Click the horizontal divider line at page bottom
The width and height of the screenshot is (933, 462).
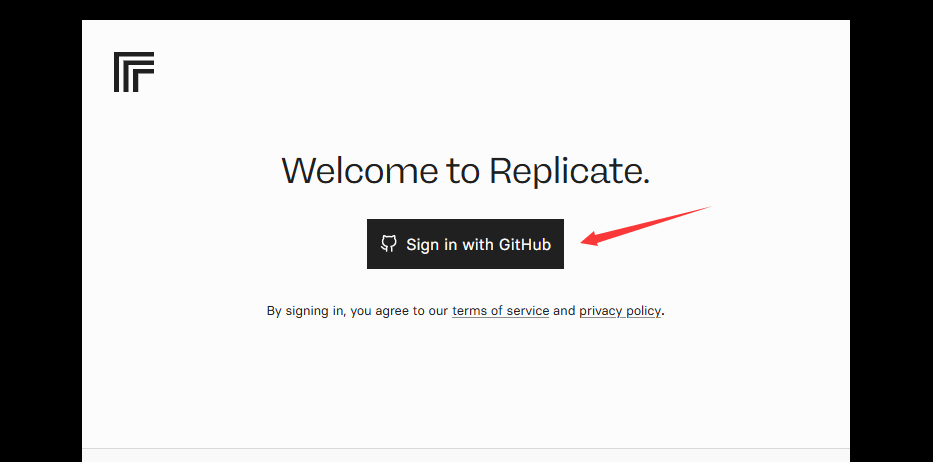pos(466,448)
